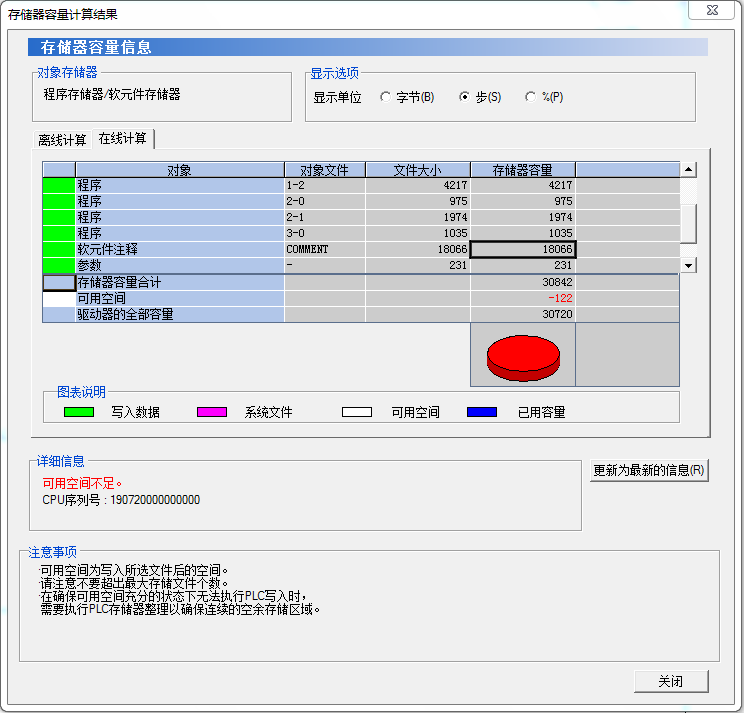Click the 对象文件 column header

point(324,170)
